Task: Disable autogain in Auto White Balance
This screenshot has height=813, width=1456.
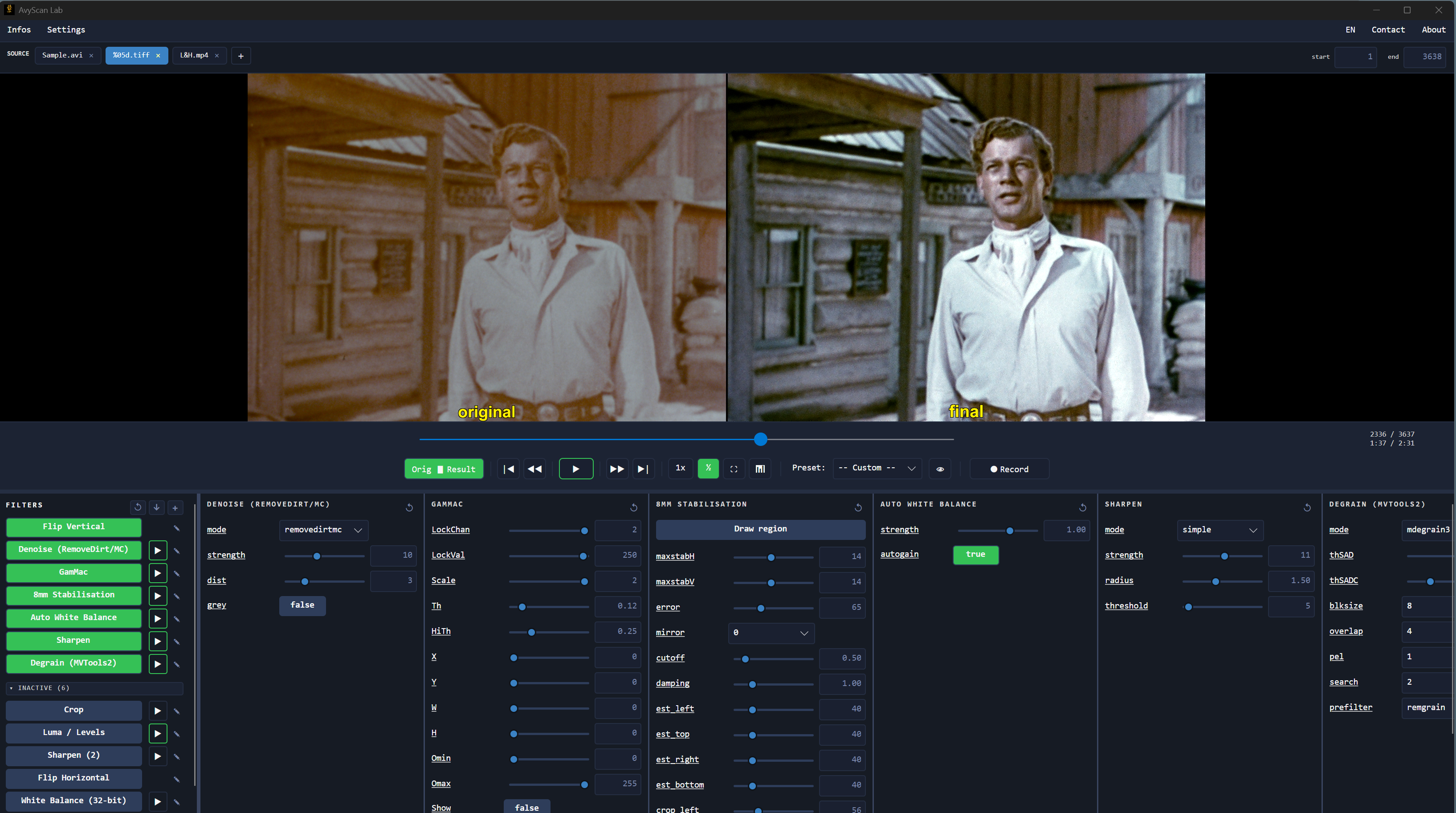Action: click(975, 555)
